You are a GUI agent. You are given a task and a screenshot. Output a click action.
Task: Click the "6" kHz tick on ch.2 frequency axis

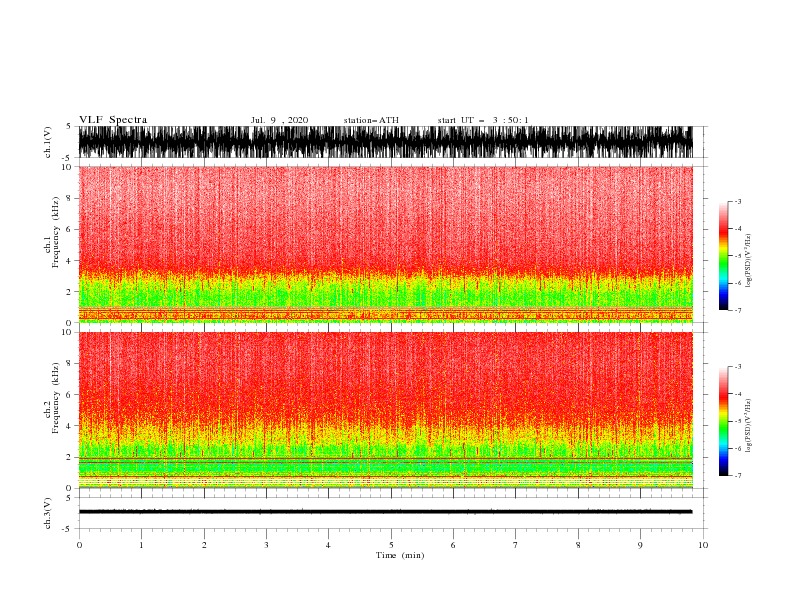(69, 395)
